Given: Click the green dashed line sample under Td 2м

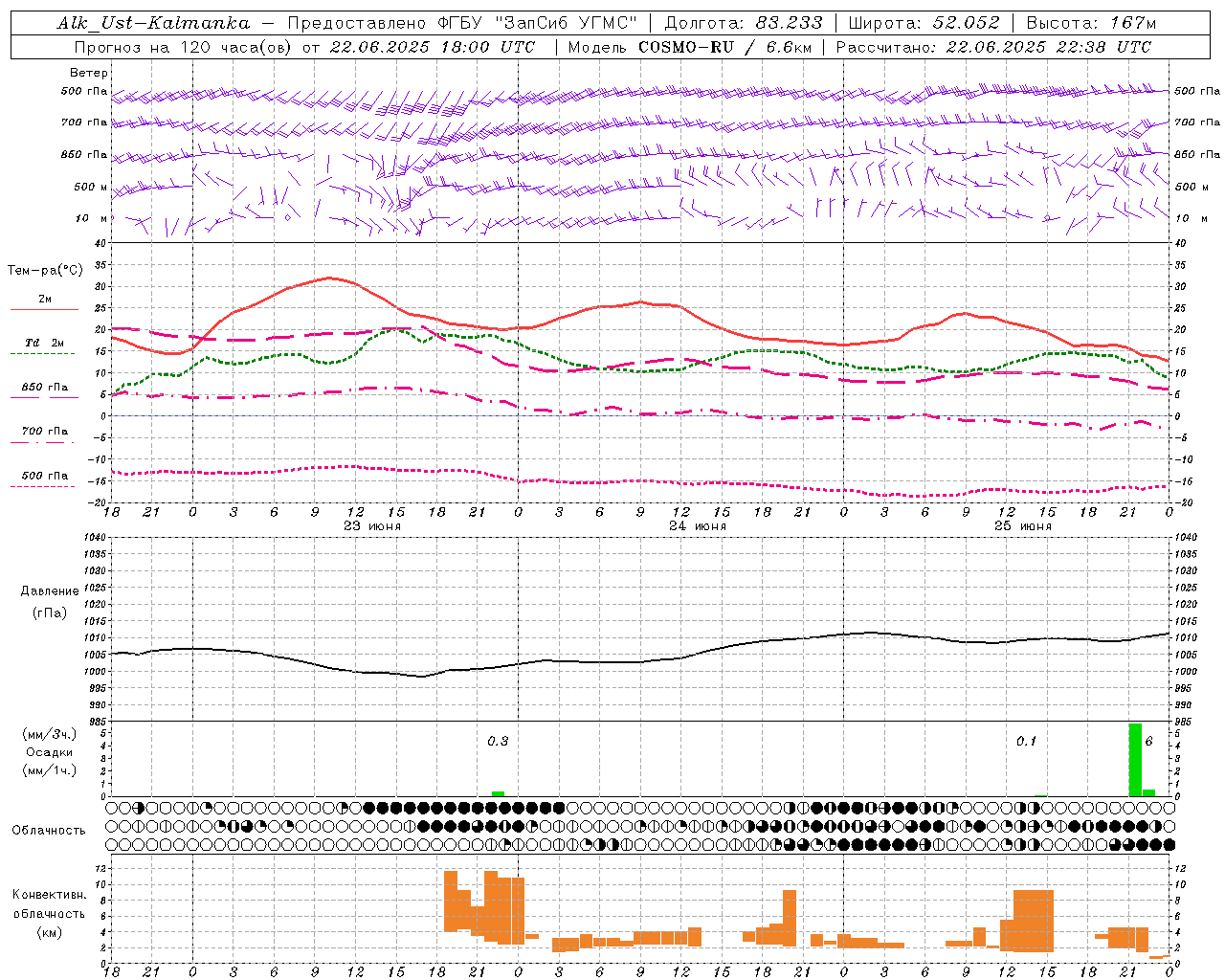Looking at the screenshot, I should (x=42, y=354).
